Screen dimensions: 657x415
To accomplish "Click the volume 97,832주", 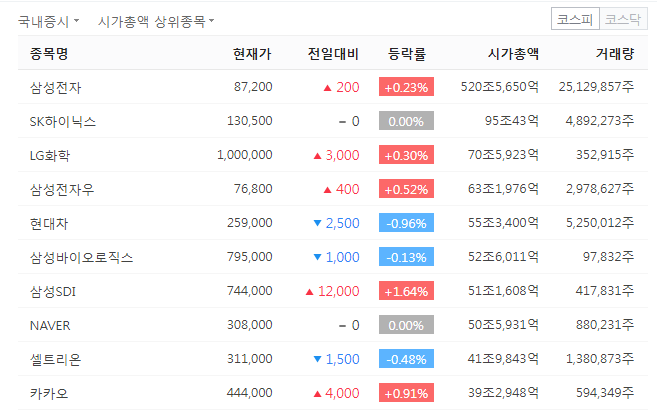I will tap(608, 257).
